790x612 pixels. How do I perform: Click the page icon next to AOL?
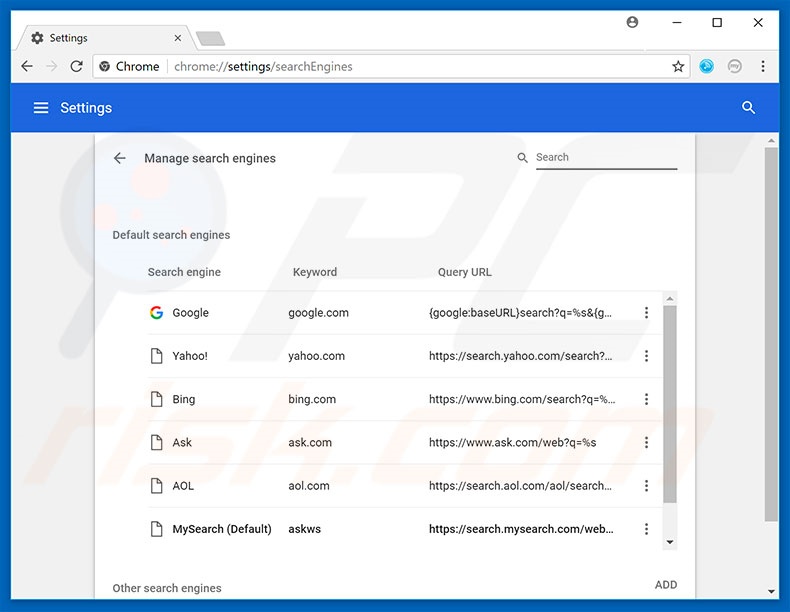(157, 486)
